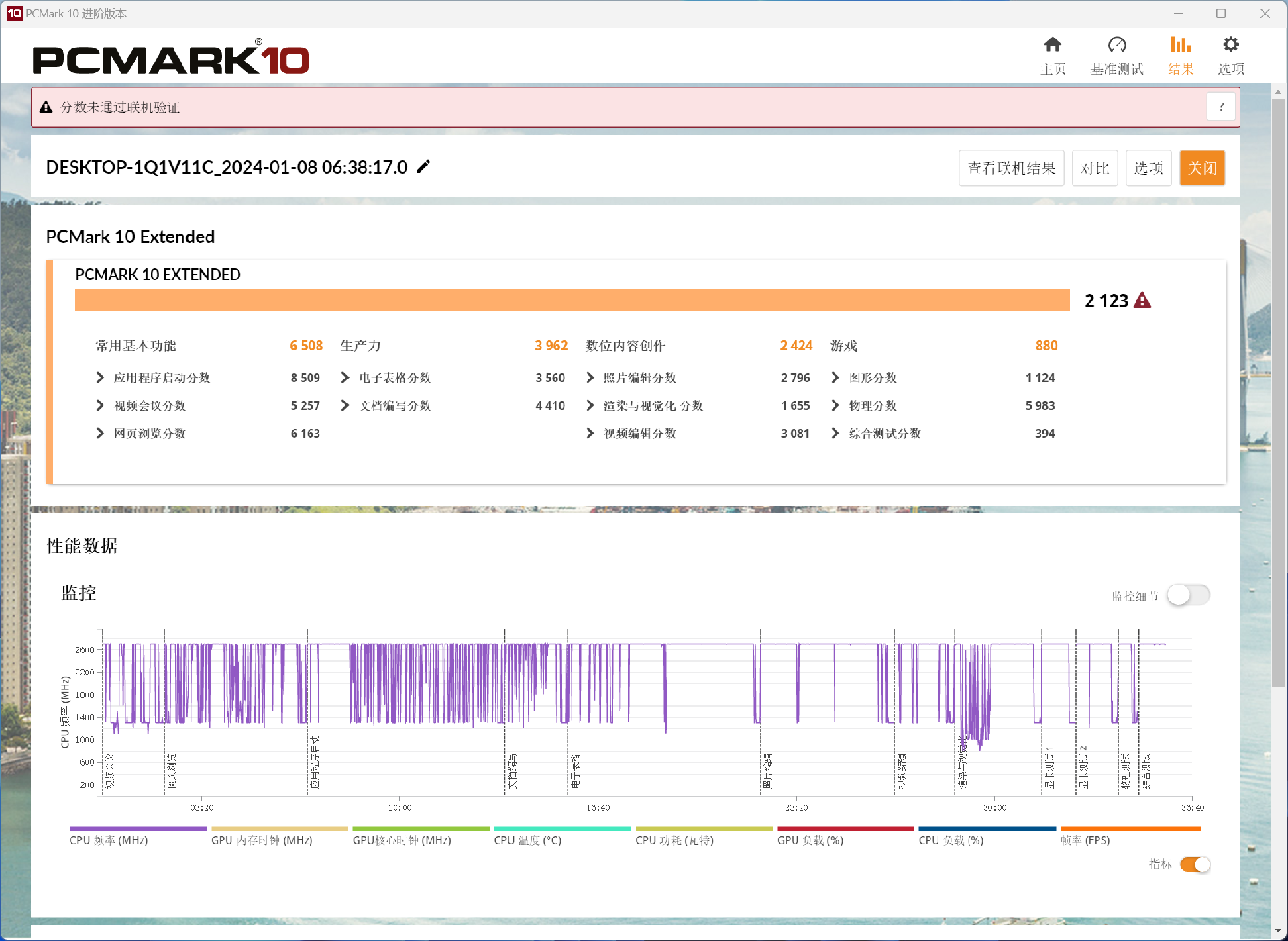Select the Results (结果) bar chart icon
This screenshot has width=1288, height=941.
pyautogui.click(x=1180, y=45)
